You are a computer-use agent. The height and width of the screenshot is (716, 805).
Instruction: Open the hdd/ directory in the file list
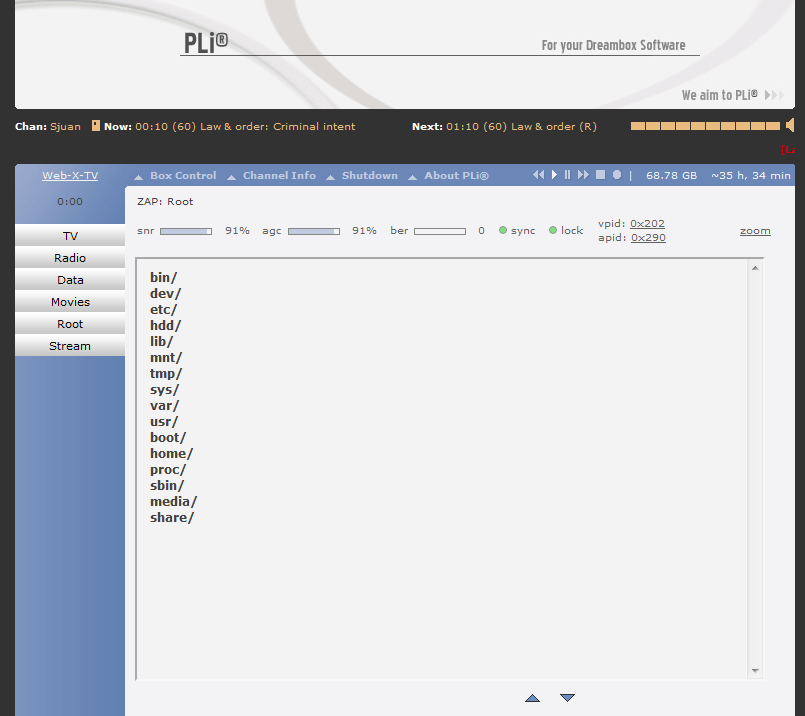point(165,325)
